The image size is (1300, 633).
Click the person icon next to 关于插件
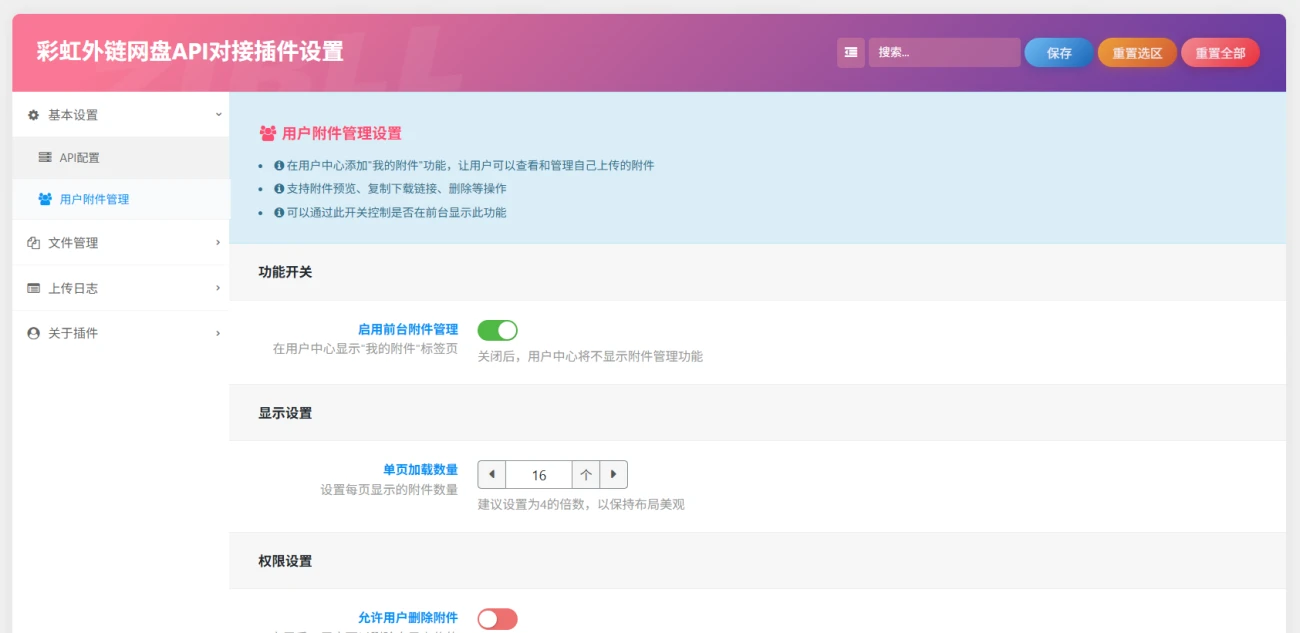point(32,333)
